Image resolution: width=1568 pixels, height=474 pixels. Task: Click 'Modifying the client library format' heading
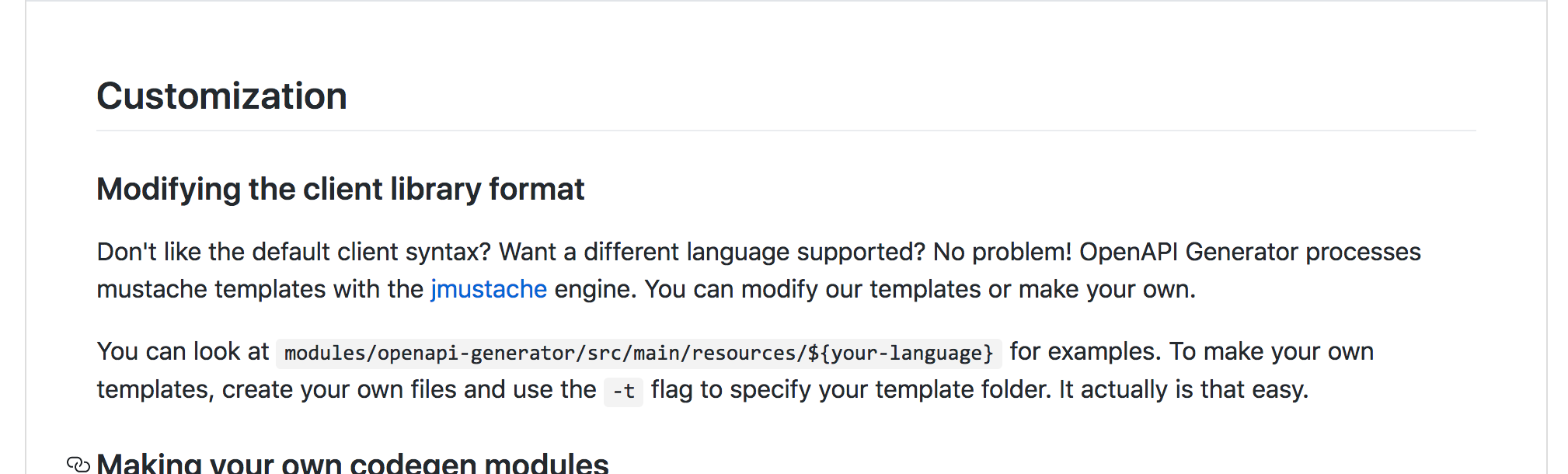pos(340,190)
